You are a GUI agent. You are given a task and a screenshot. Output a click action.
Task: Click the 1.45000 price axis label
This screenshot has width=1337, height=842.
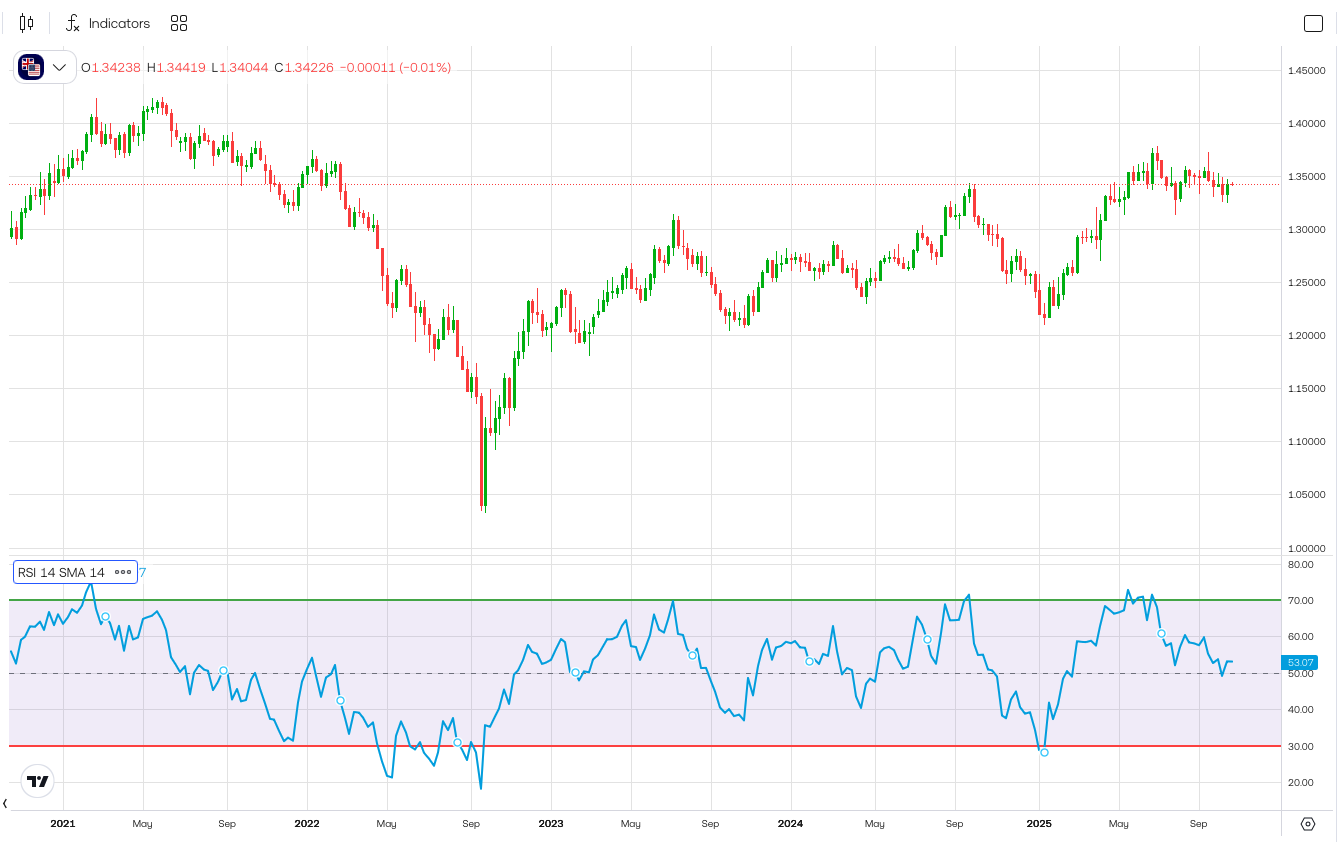pyautogui.click(x=1307, y=71)
